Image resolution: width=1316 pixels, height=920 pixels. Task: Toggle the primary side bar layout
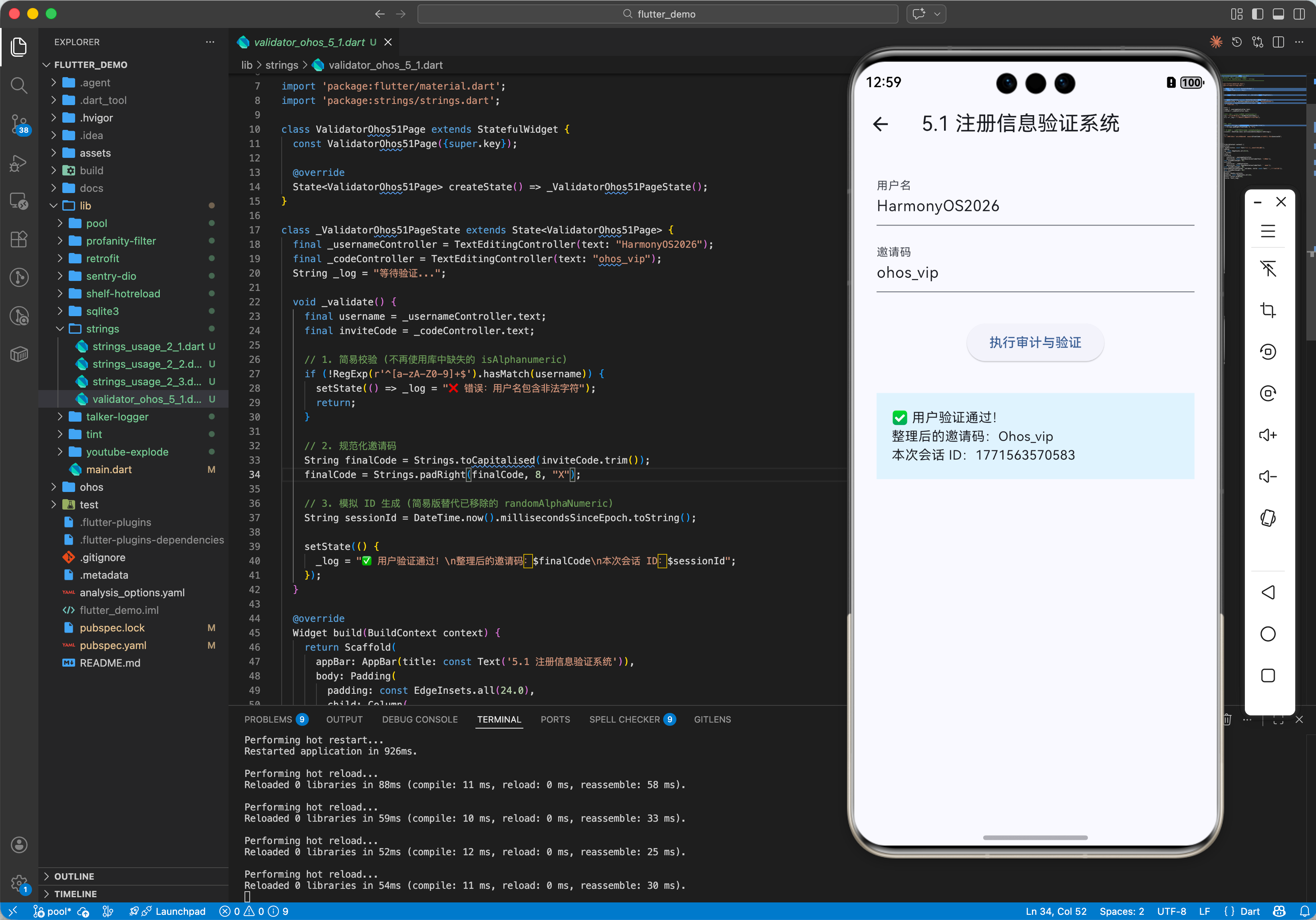(x=1258, y=14)
